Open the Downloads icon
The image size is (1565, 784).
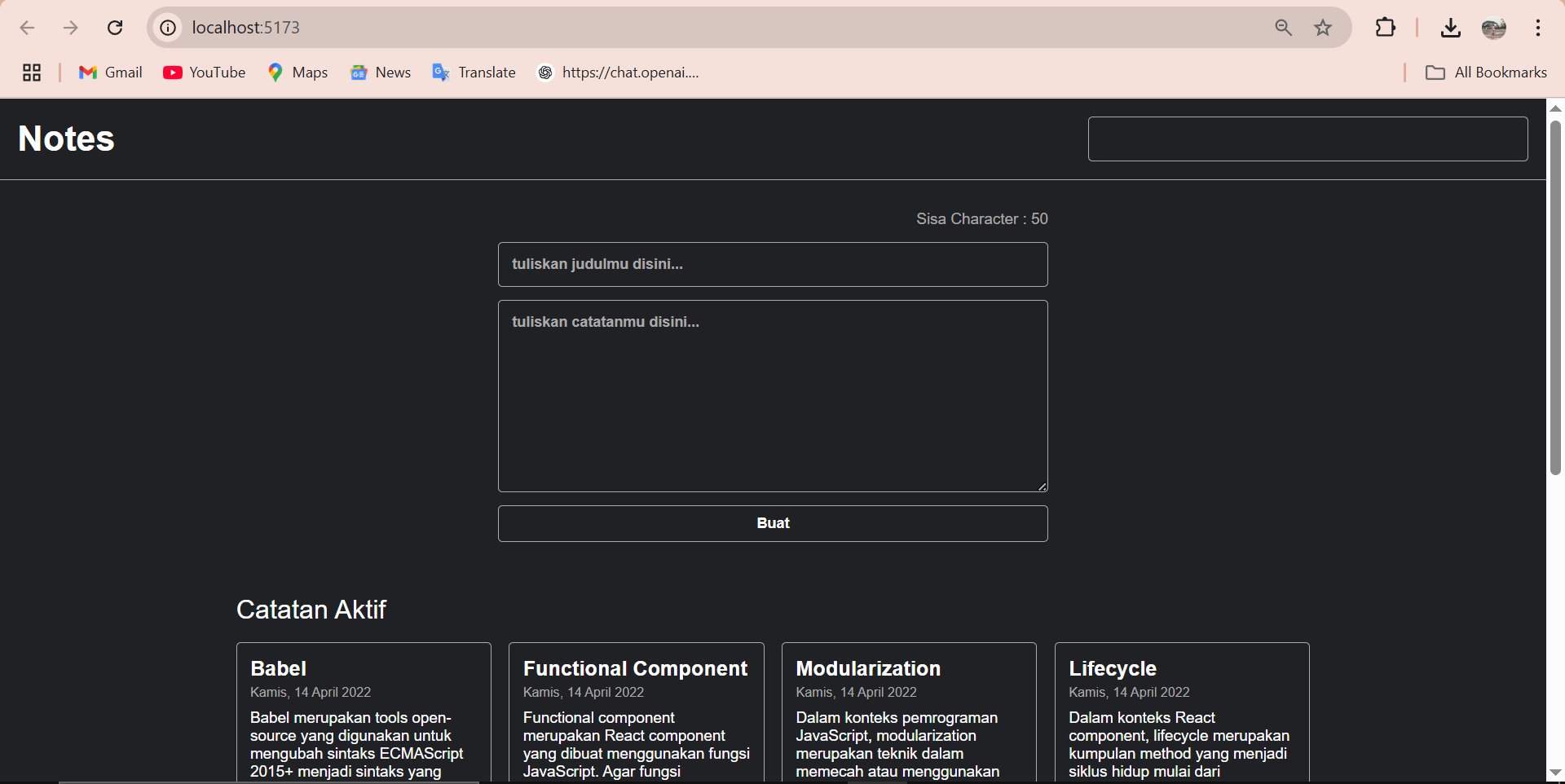tap(1450, 28)
